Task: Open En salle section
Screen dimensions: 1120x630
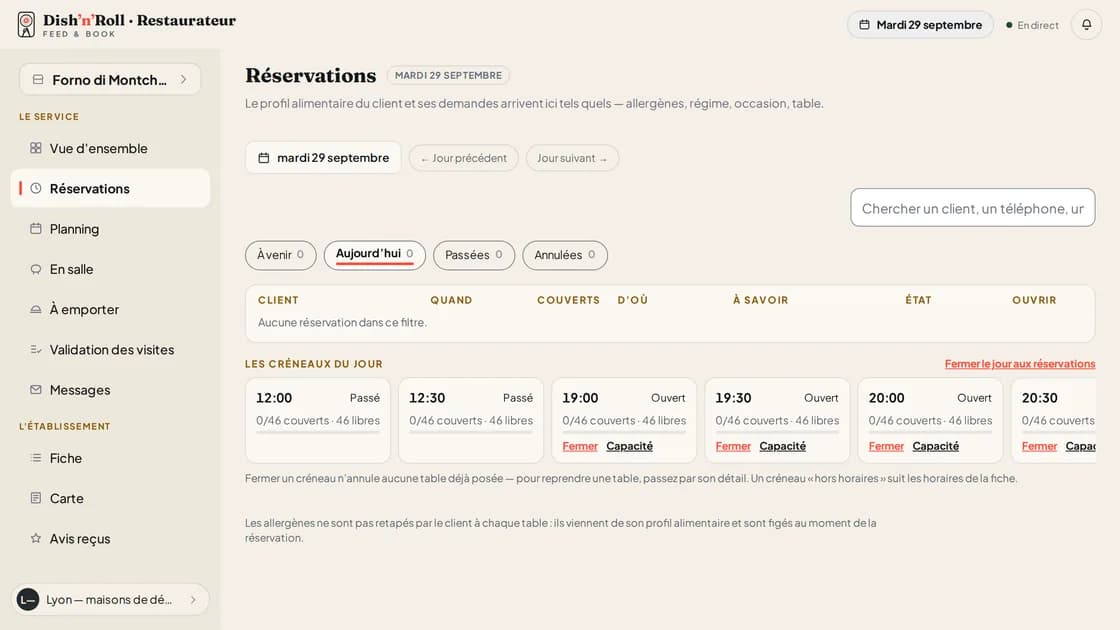Action: pyautogui.click(x=110, y=269)
